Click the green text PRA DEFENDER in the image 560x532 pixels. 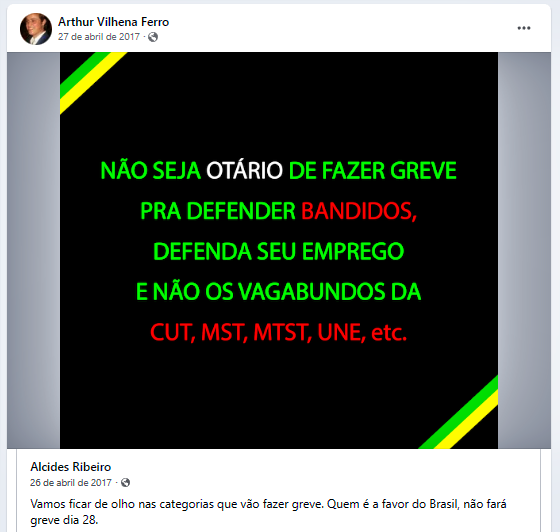218,211
